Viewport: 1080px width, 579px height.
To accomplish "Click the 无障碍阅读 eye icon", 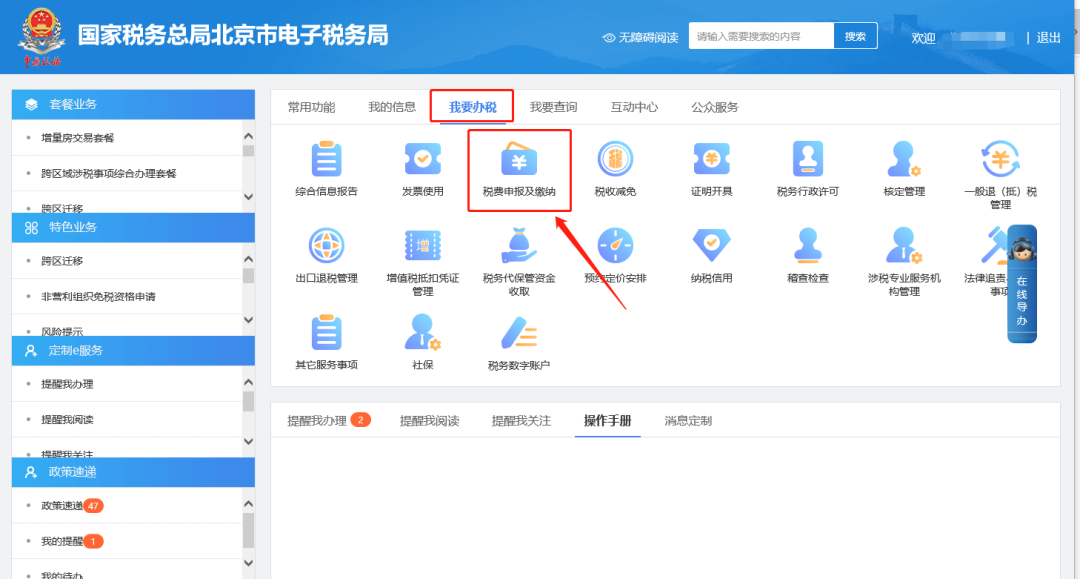I will pyautogui.click(x=609, y=37).
